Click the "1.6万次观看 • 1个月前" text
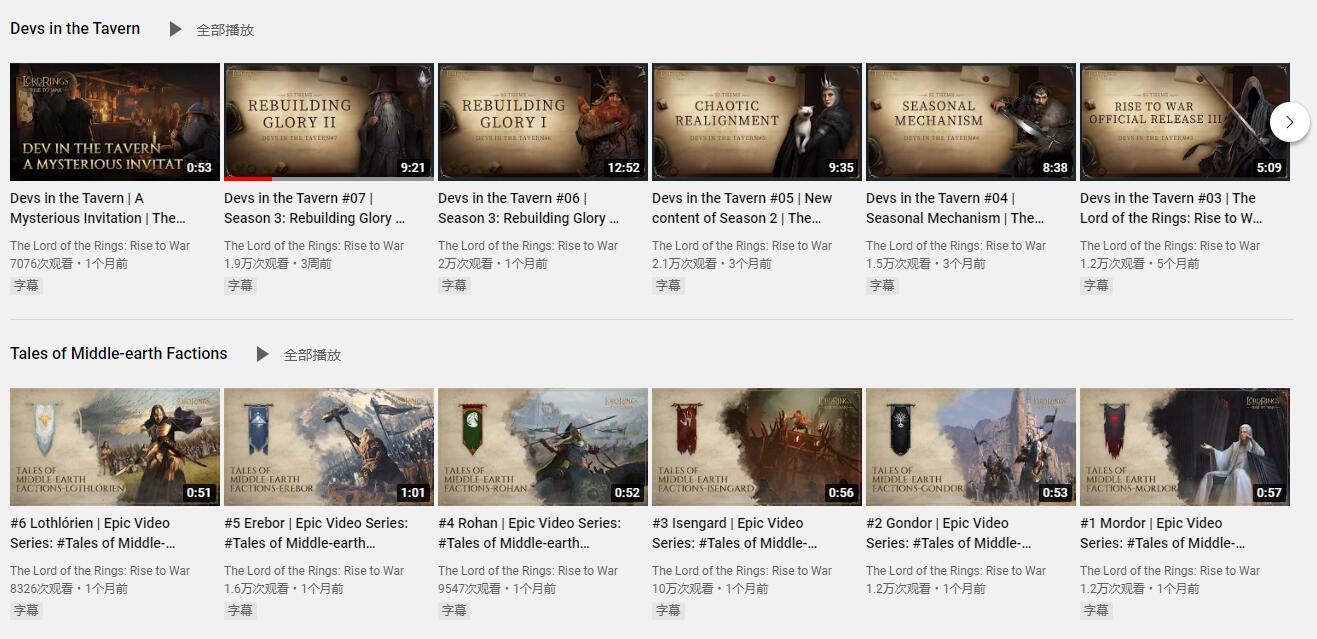1317x639 pixels. tap(284, 589)
